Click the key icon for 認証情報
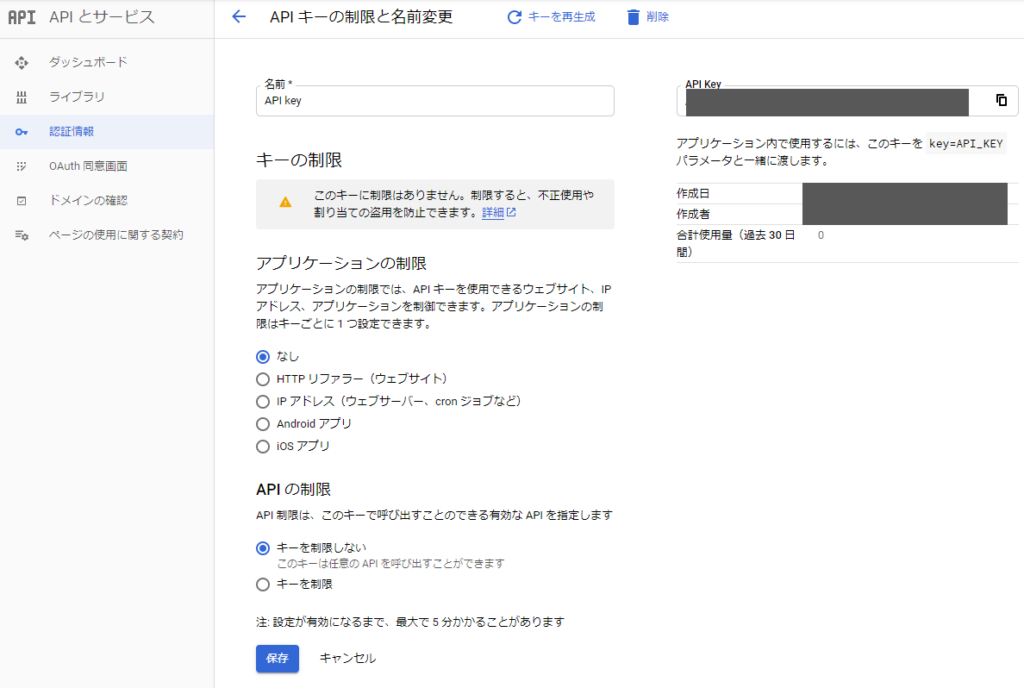This screenshot has height=688, width=1024. point(22,132)
